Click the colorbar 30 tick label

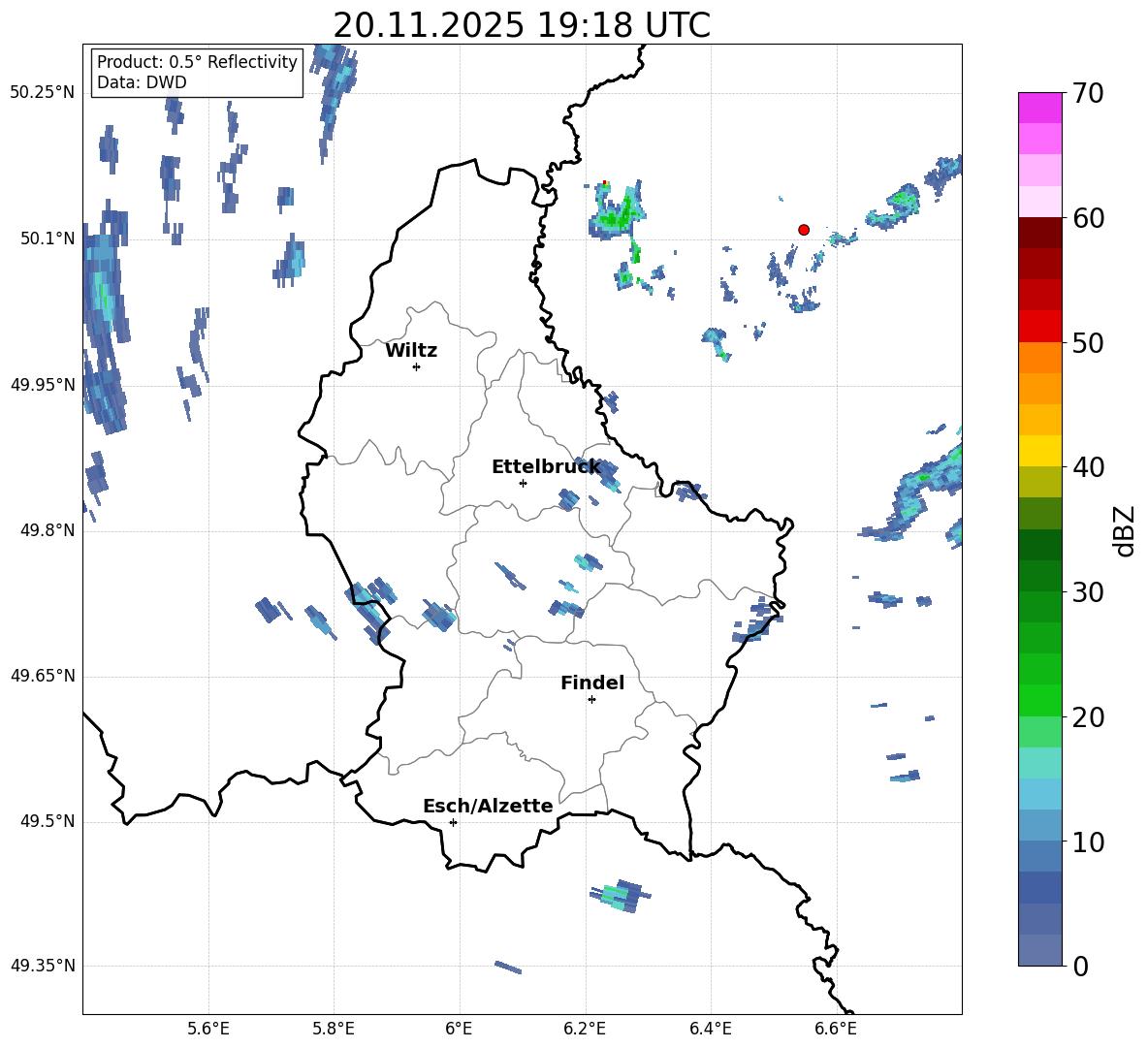(x=1088, y=592)
